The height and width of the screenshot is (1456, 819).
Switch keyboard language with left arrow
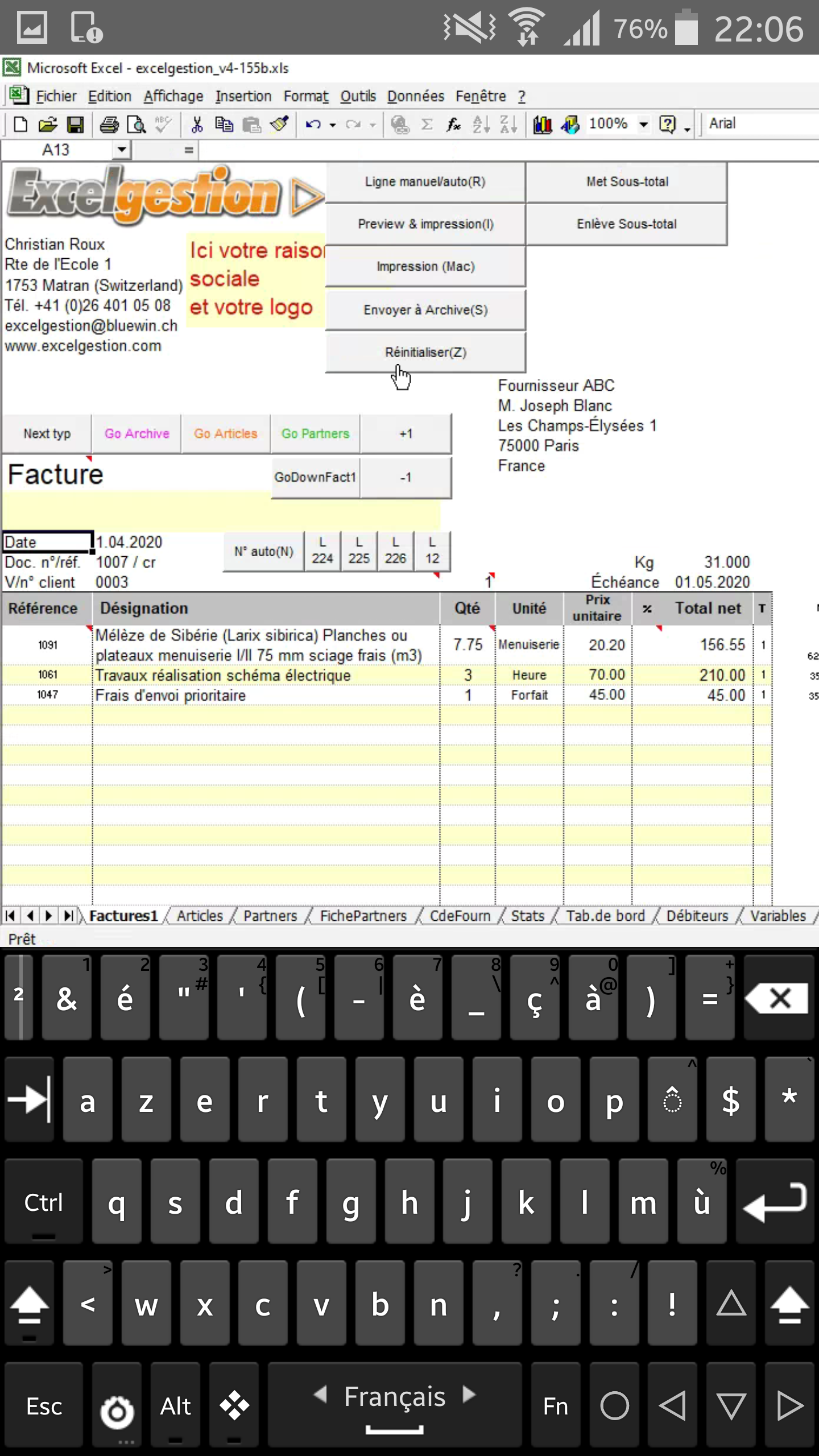tap(320, 1395)
